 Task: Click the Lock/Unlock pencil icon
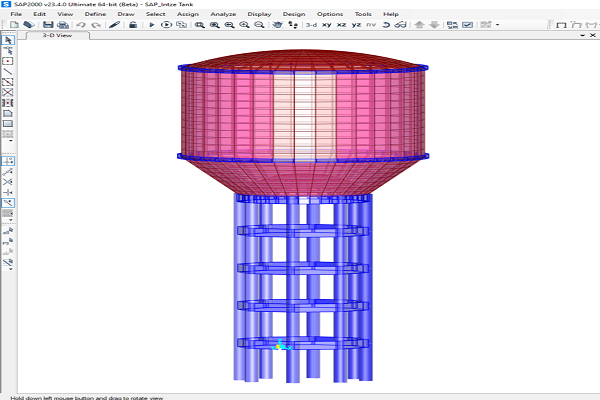coord(115,24)
